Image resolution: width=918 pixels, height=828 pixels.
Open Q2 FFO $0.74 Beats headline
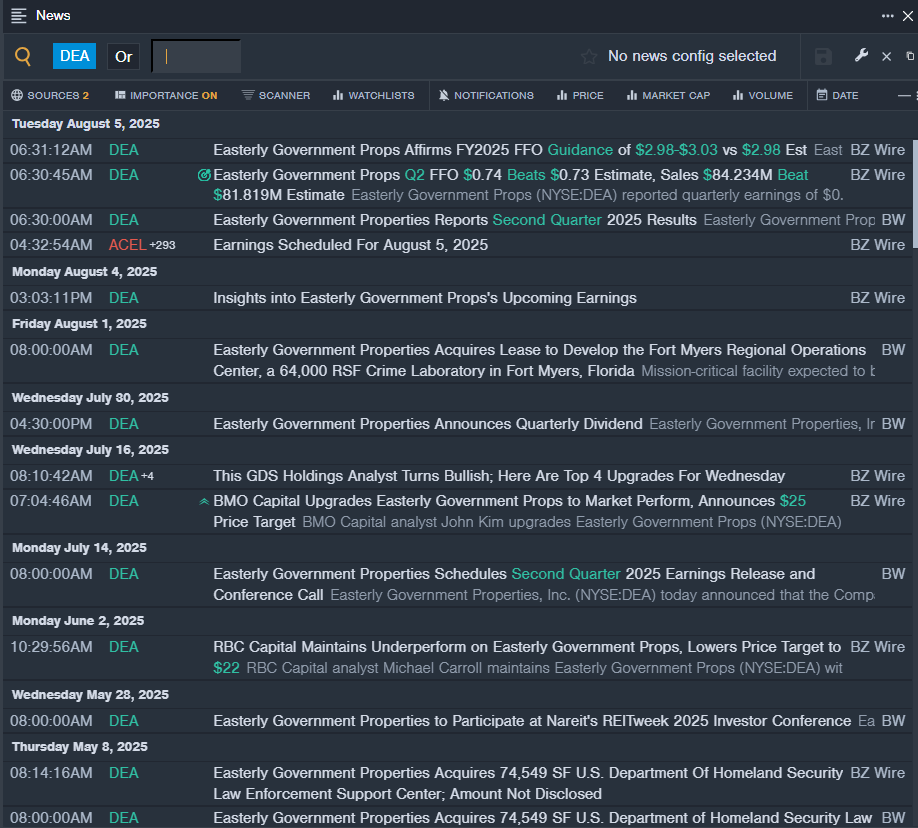(511, 185)
